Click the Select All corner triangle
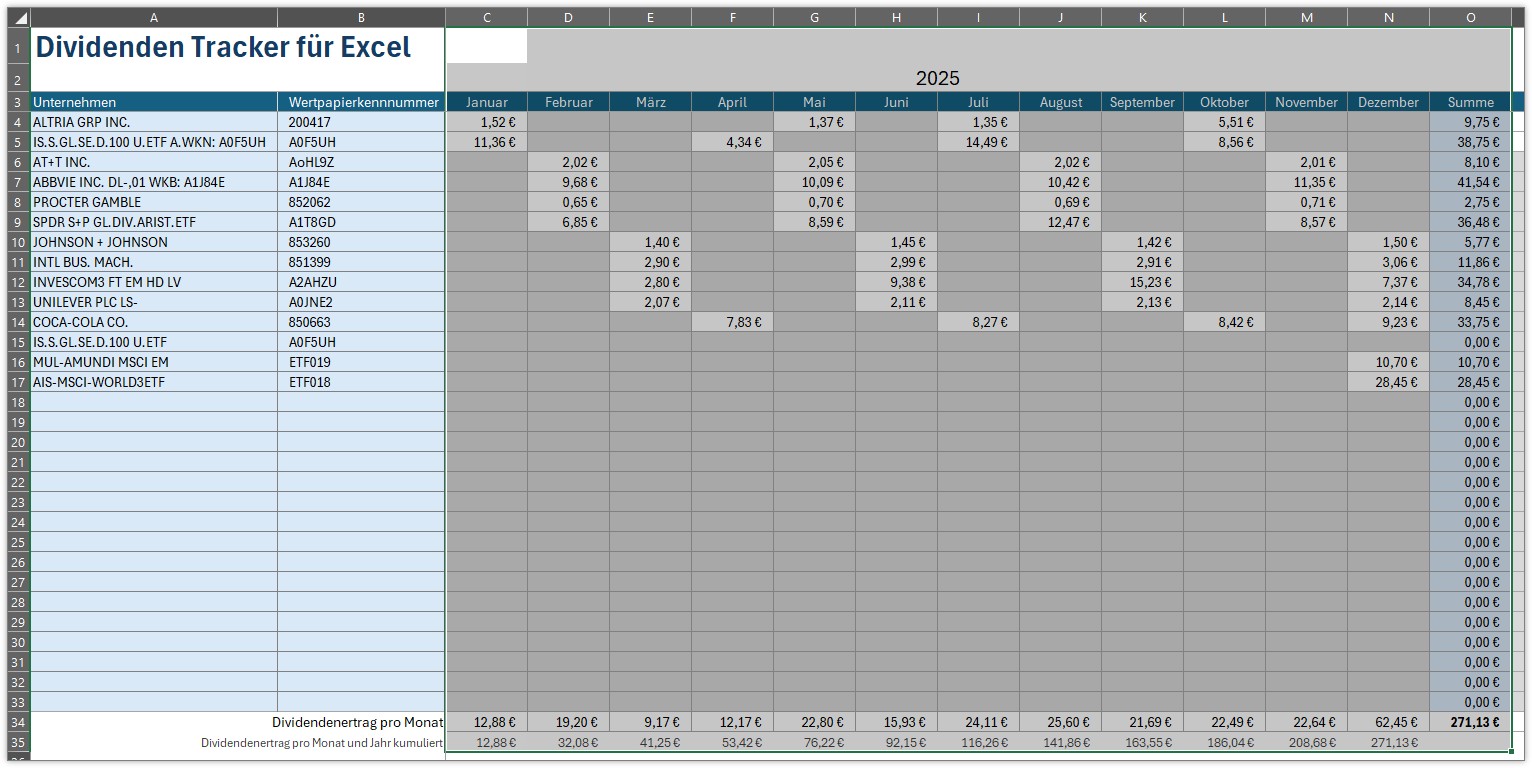The height and width of the screenshot is (768, 1532). click(19, 18)
